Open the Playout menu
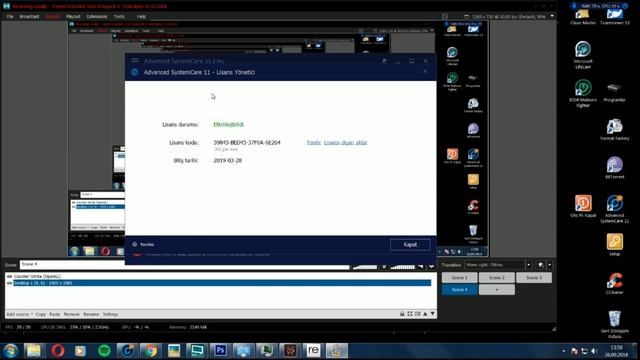640x360 pixels. click(73, 17)
